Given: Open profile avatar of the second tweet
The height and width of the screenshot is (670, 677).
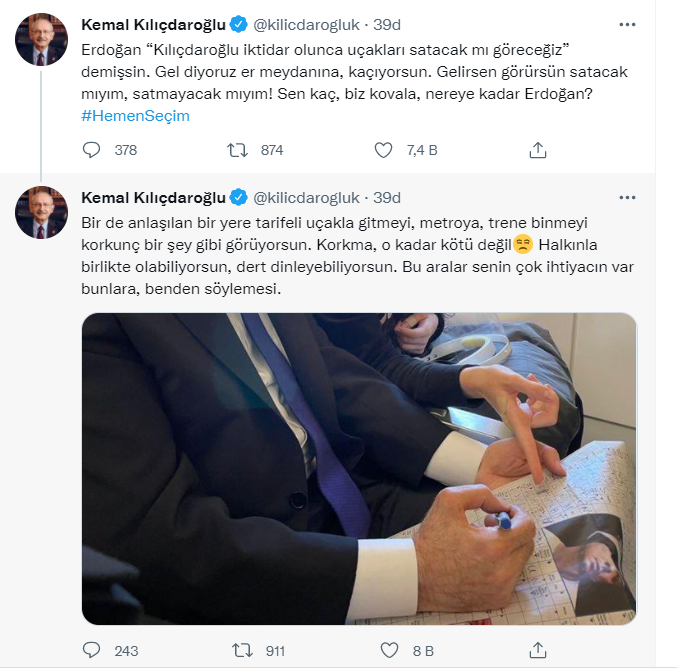Looking at the screenshot, I should coord(41,212).
